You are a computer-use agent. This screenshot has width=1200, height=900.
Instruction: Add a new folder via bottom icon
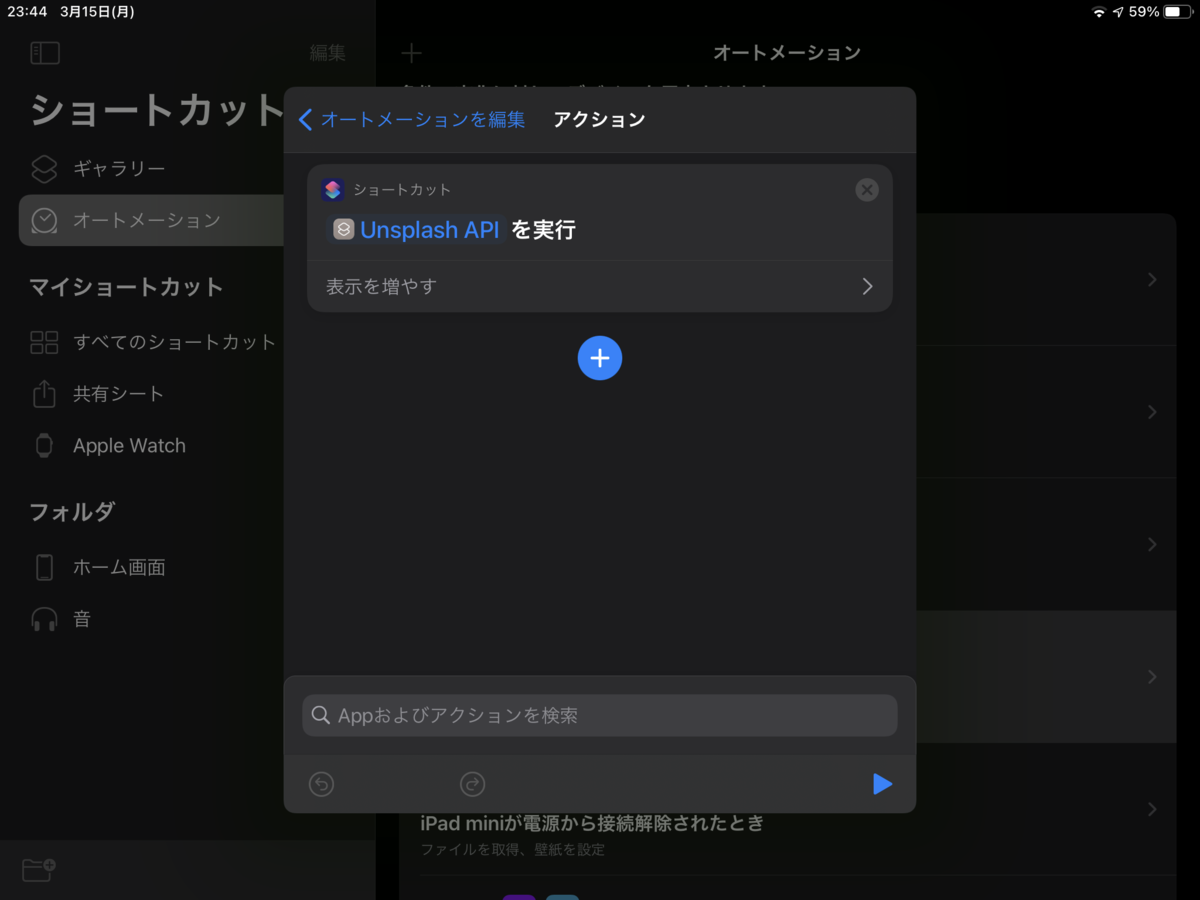(x=39, y=869)
